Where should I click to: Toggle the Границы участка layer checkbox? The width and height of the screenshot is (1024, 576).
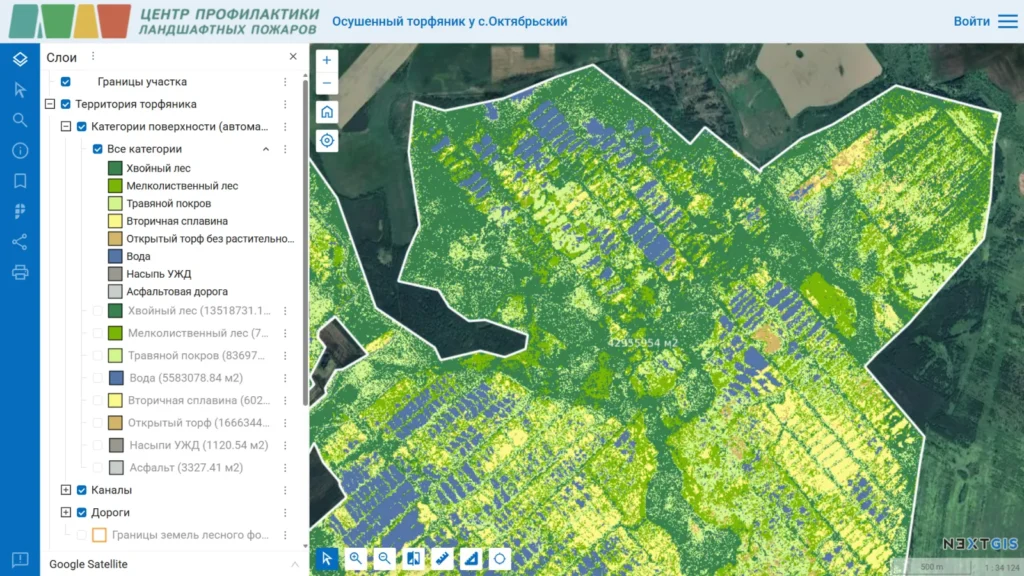click(65, 82)
